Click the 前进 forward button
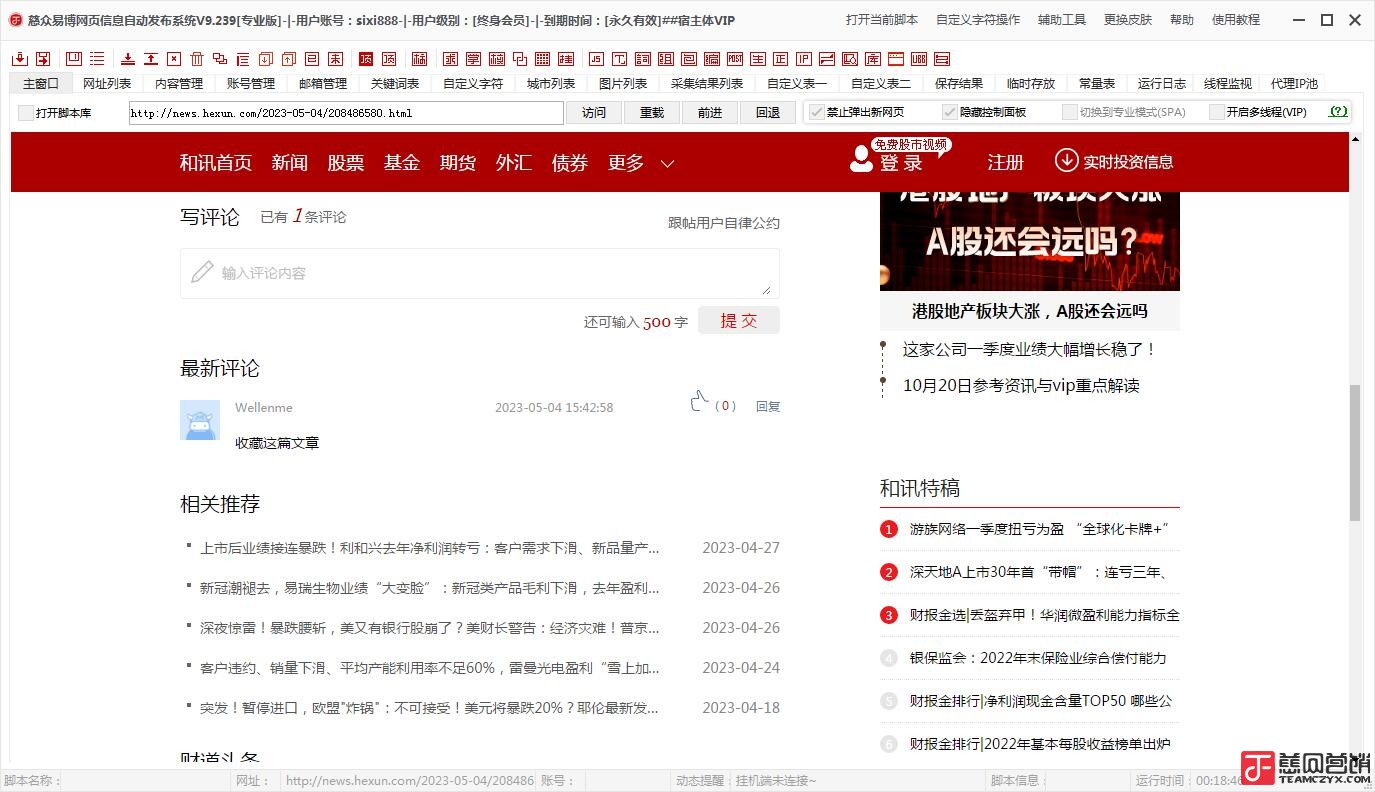Screen dimensions: 1375x792 (710, 113)
